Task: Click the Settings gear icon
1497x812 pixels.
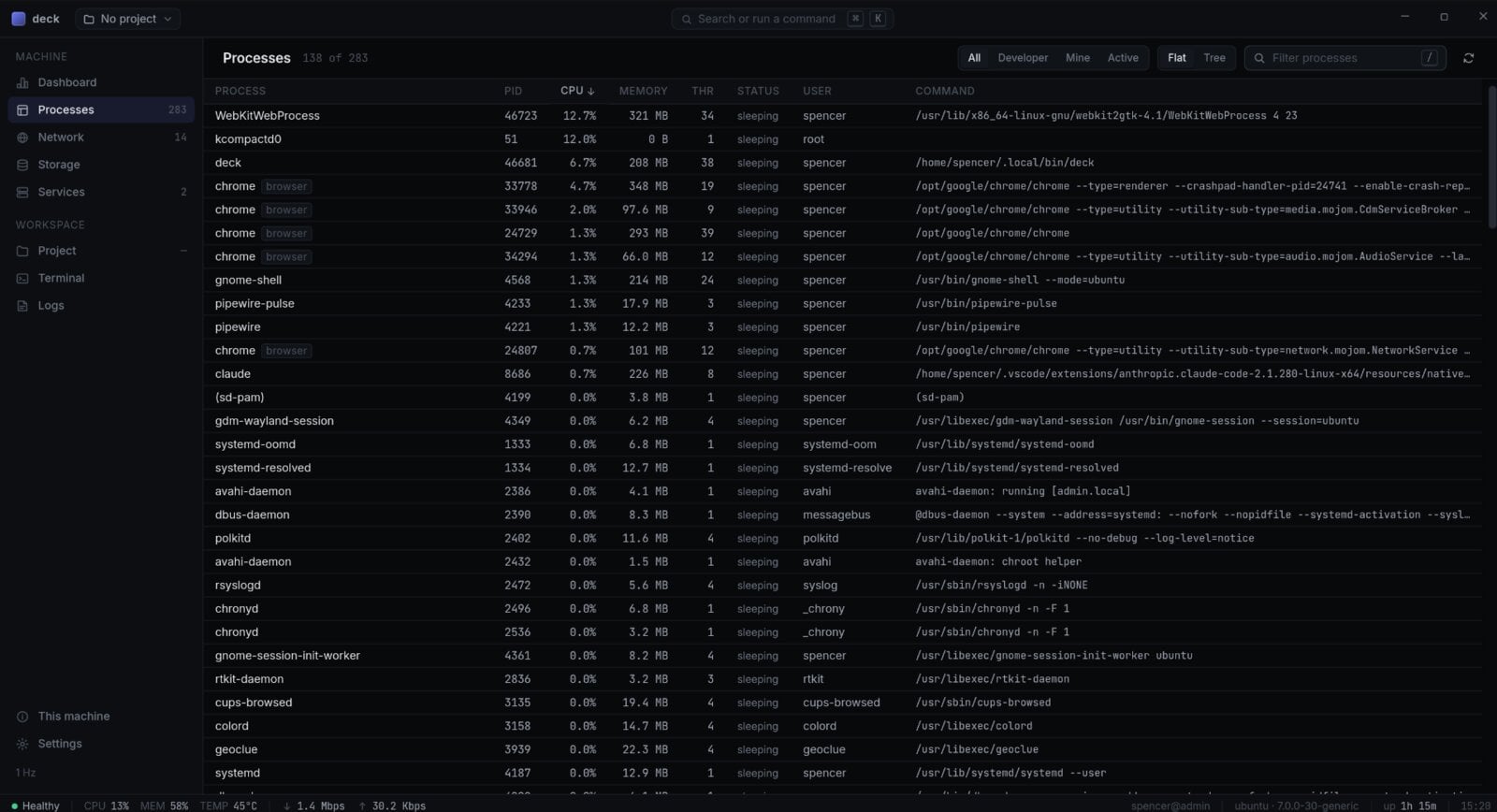Action: tap(22, 744)
